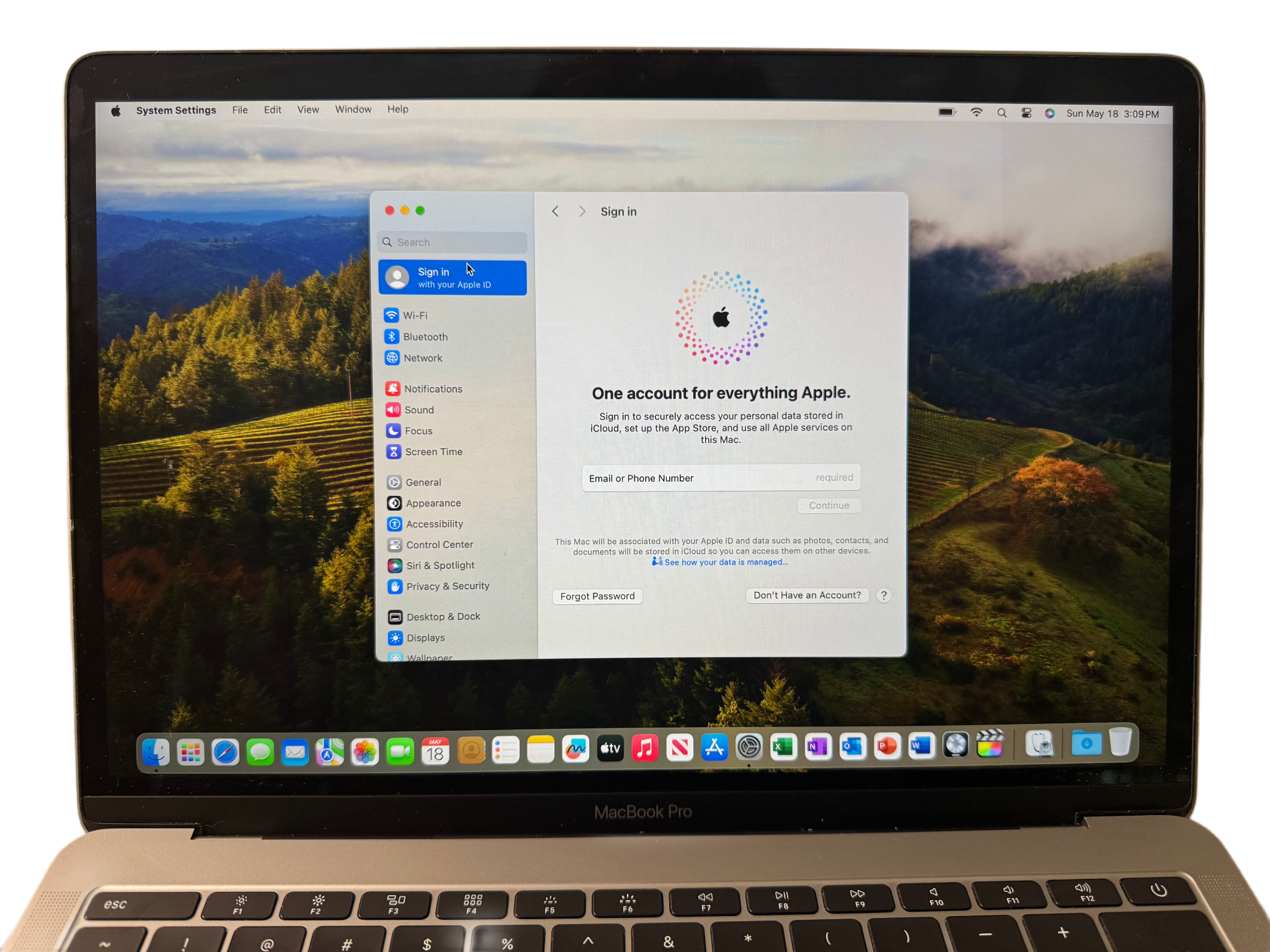Click the sidebar Search field

452,242
